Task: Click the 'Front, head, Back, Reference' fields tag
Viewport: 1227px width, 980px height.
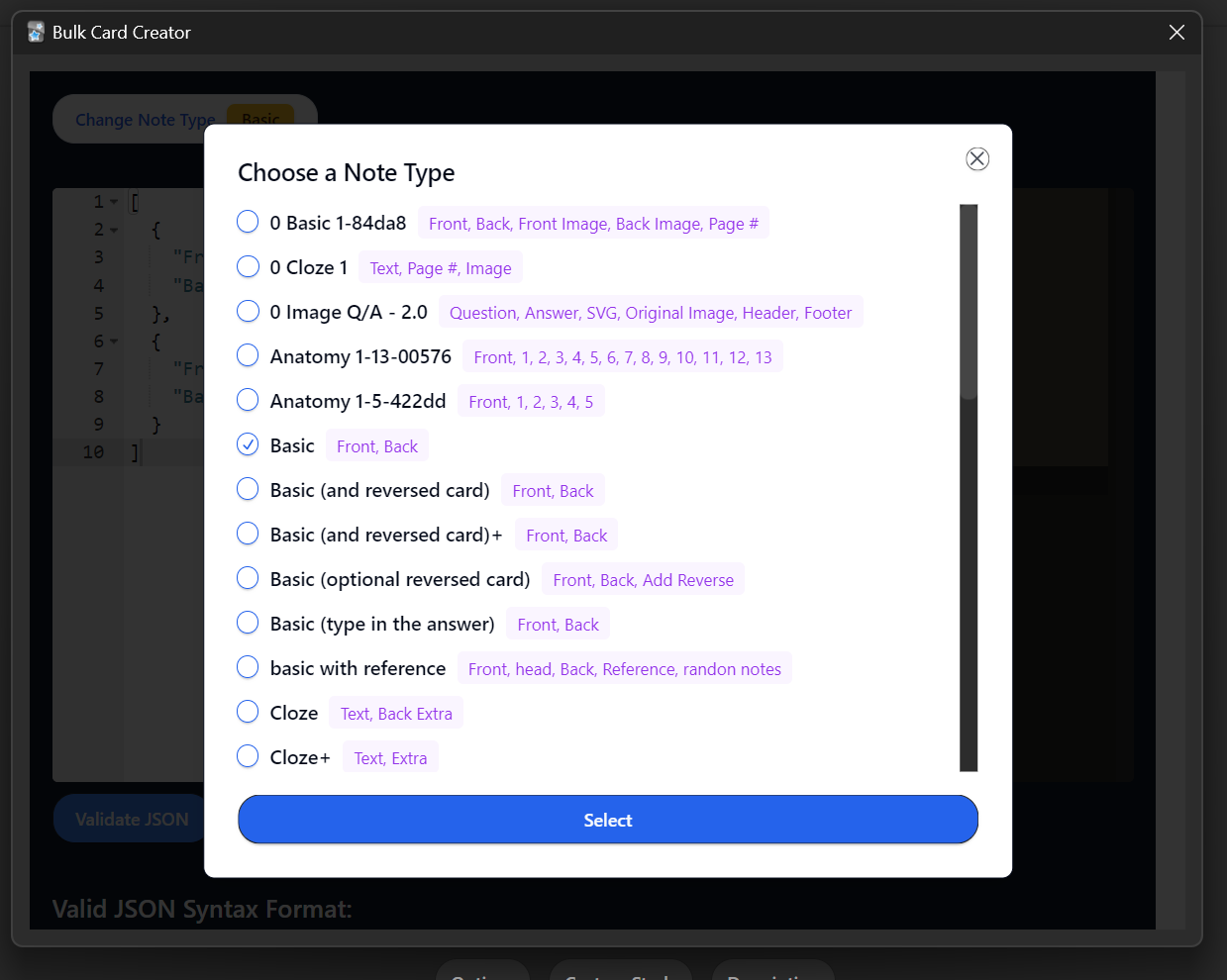Action: click(x=625, y=669)
